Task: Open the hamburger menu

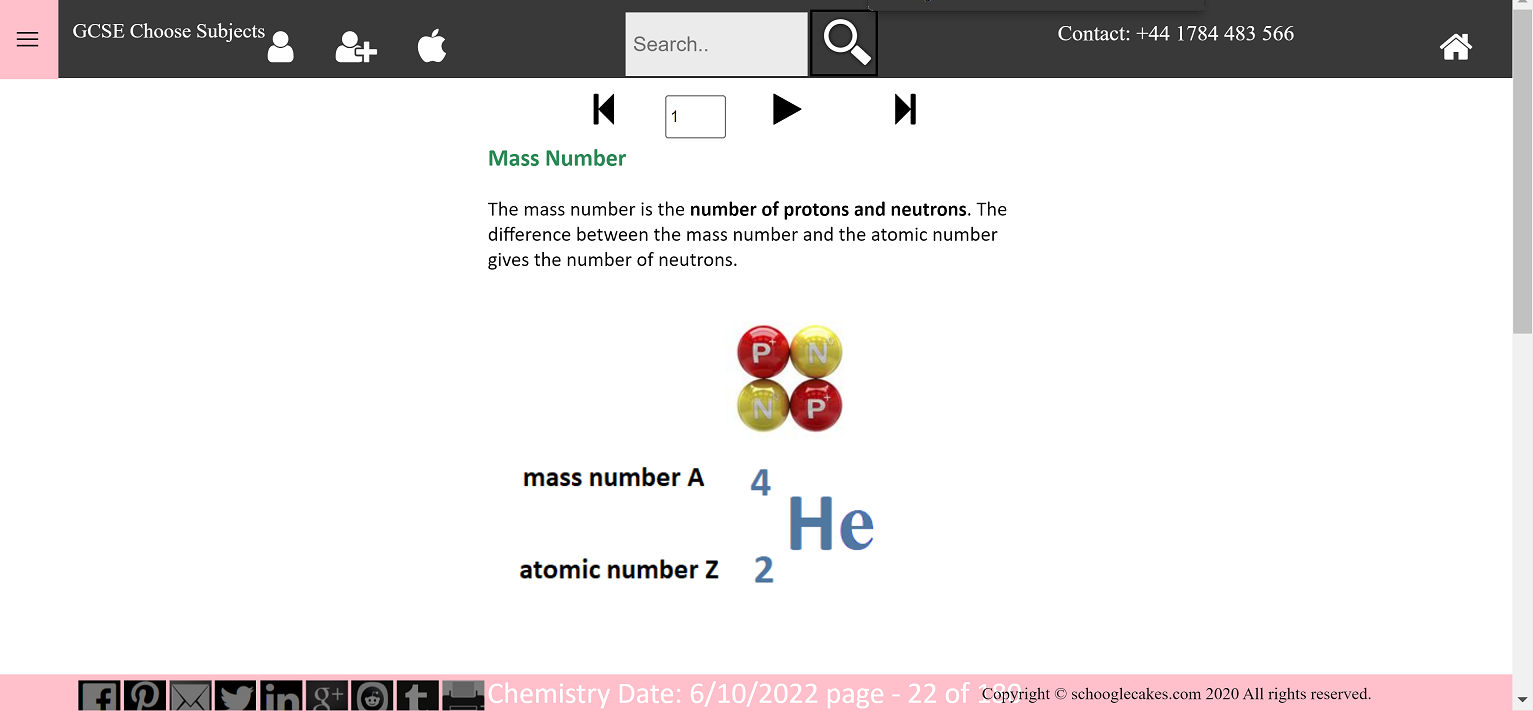Action: point(27,39)
